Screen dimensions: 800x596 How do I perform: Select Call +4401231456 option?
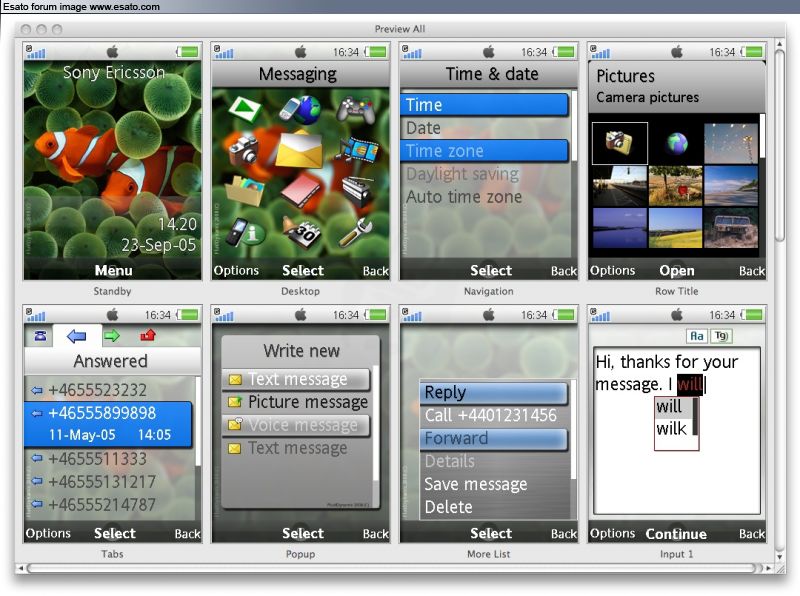click(x=493, y=415)
